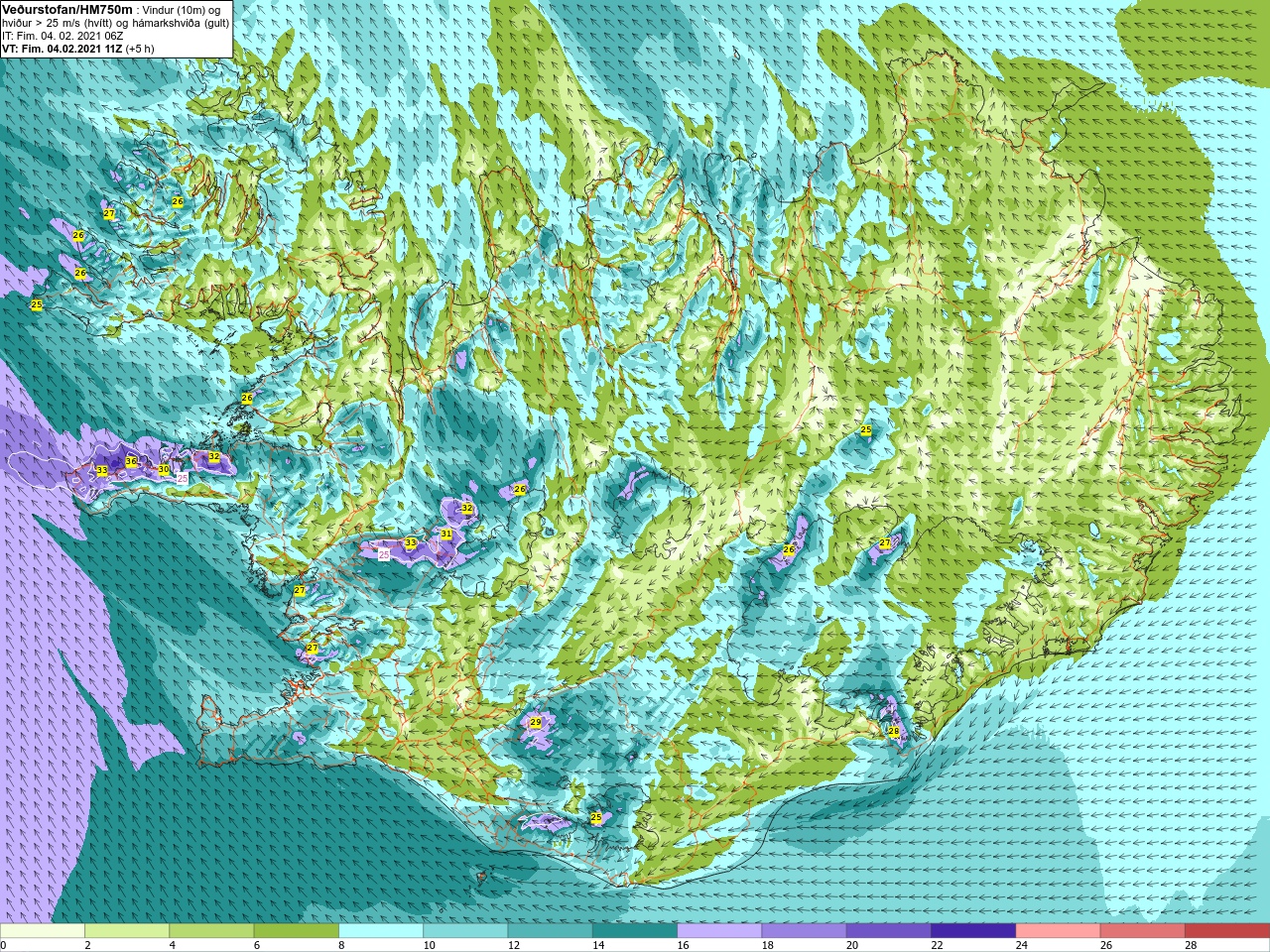
Task: Click the legend scale label '0'
Action: (x=4, y=945)
